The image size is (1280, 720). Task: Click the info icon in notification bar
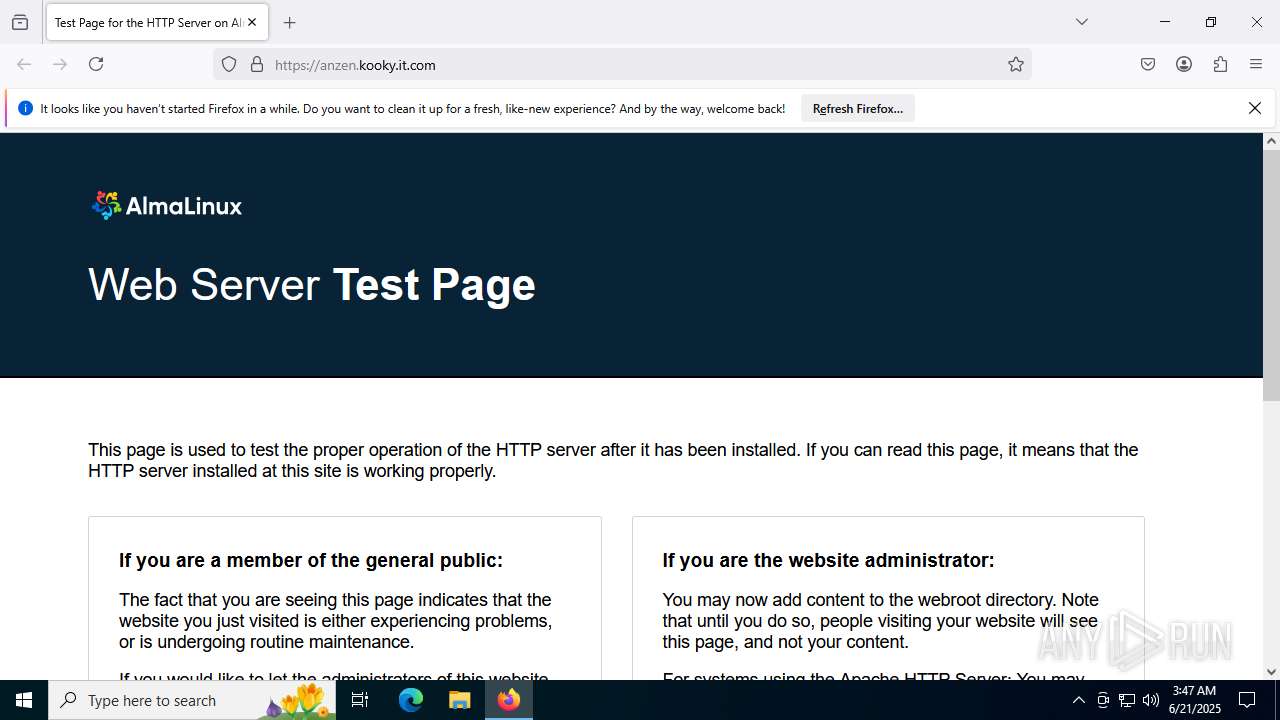[x=25, y=108]
